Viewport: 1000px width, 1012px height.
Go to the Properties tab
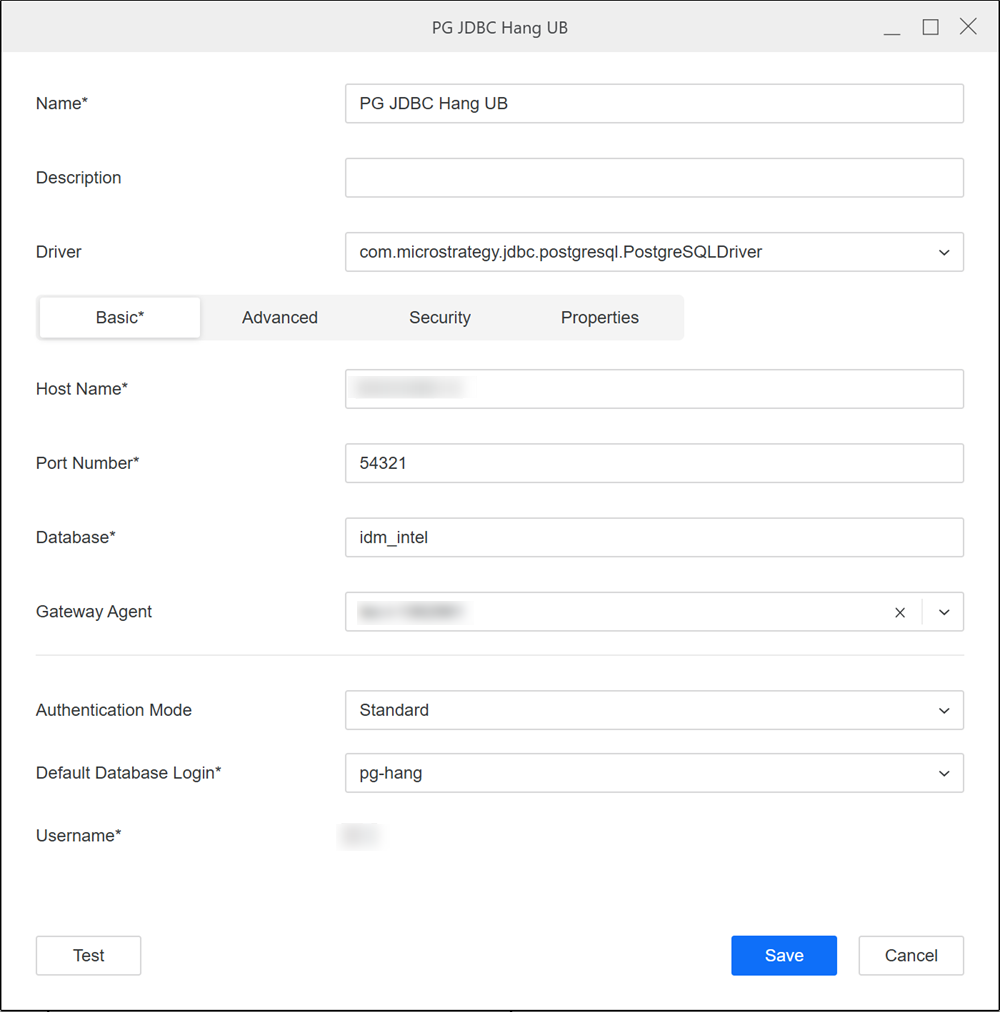coord(600,318)
